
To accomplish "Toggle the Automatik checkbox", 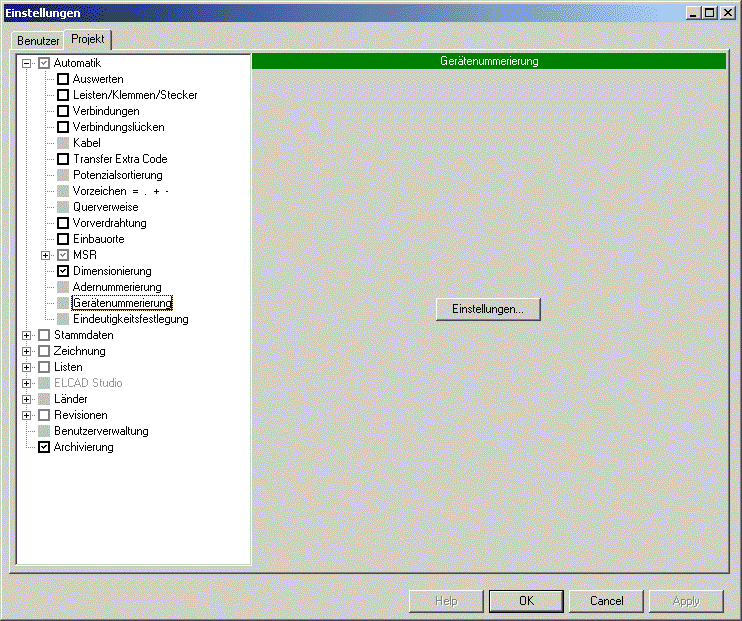I will [x=44, y=63].
